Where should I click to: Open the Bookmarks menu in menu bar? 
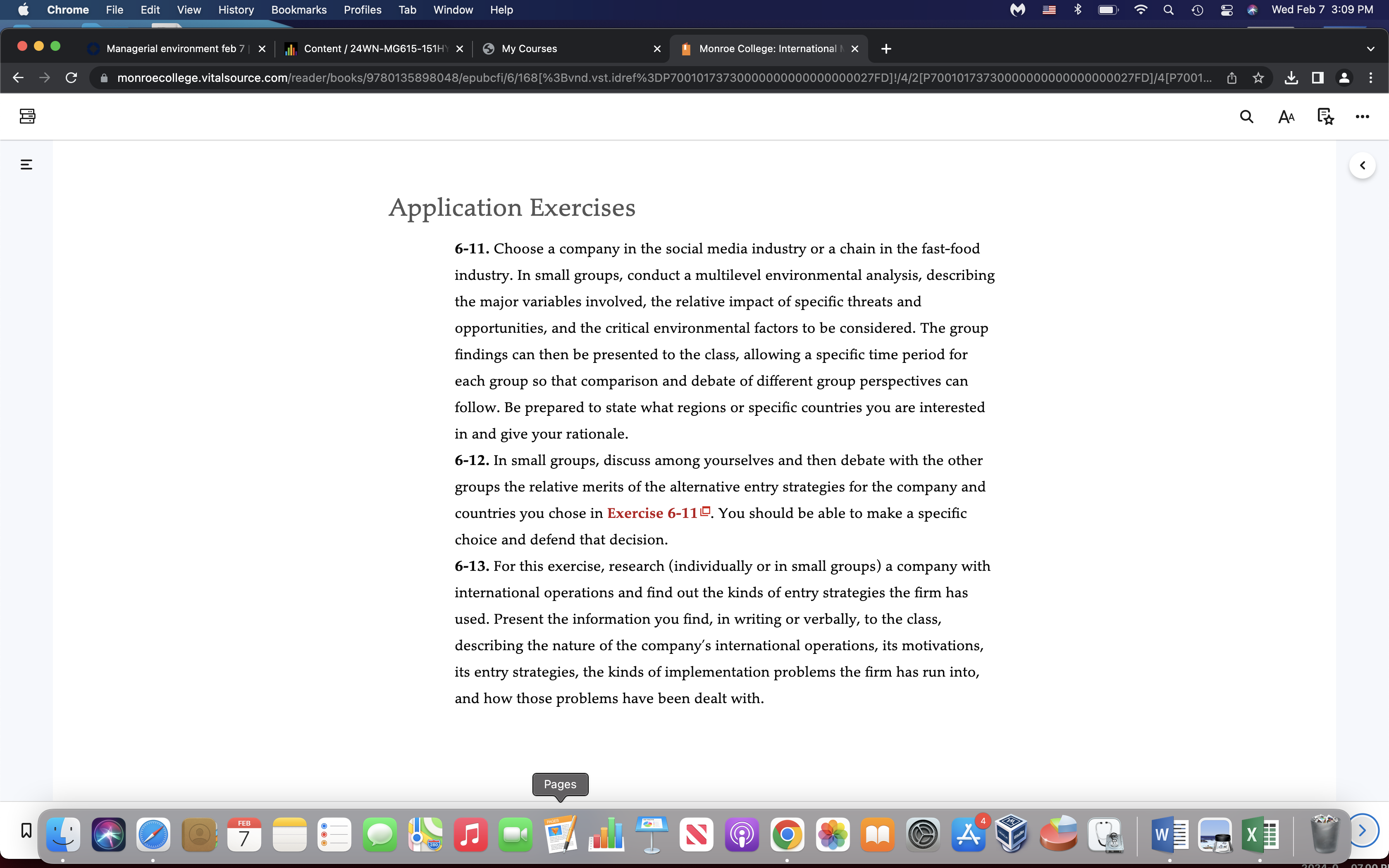298,10
